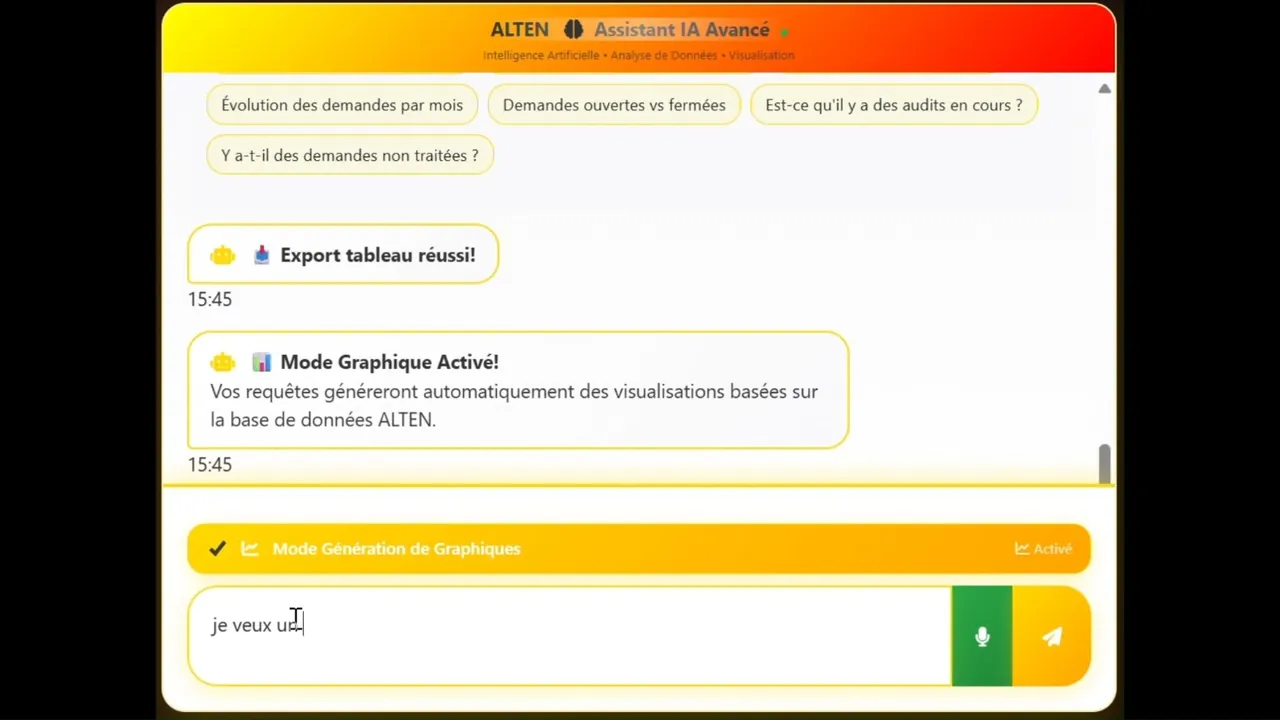Screen dimensions: 1280x720
Task: Click the checkmark on the graph mode banner
Action: (217, 548)
